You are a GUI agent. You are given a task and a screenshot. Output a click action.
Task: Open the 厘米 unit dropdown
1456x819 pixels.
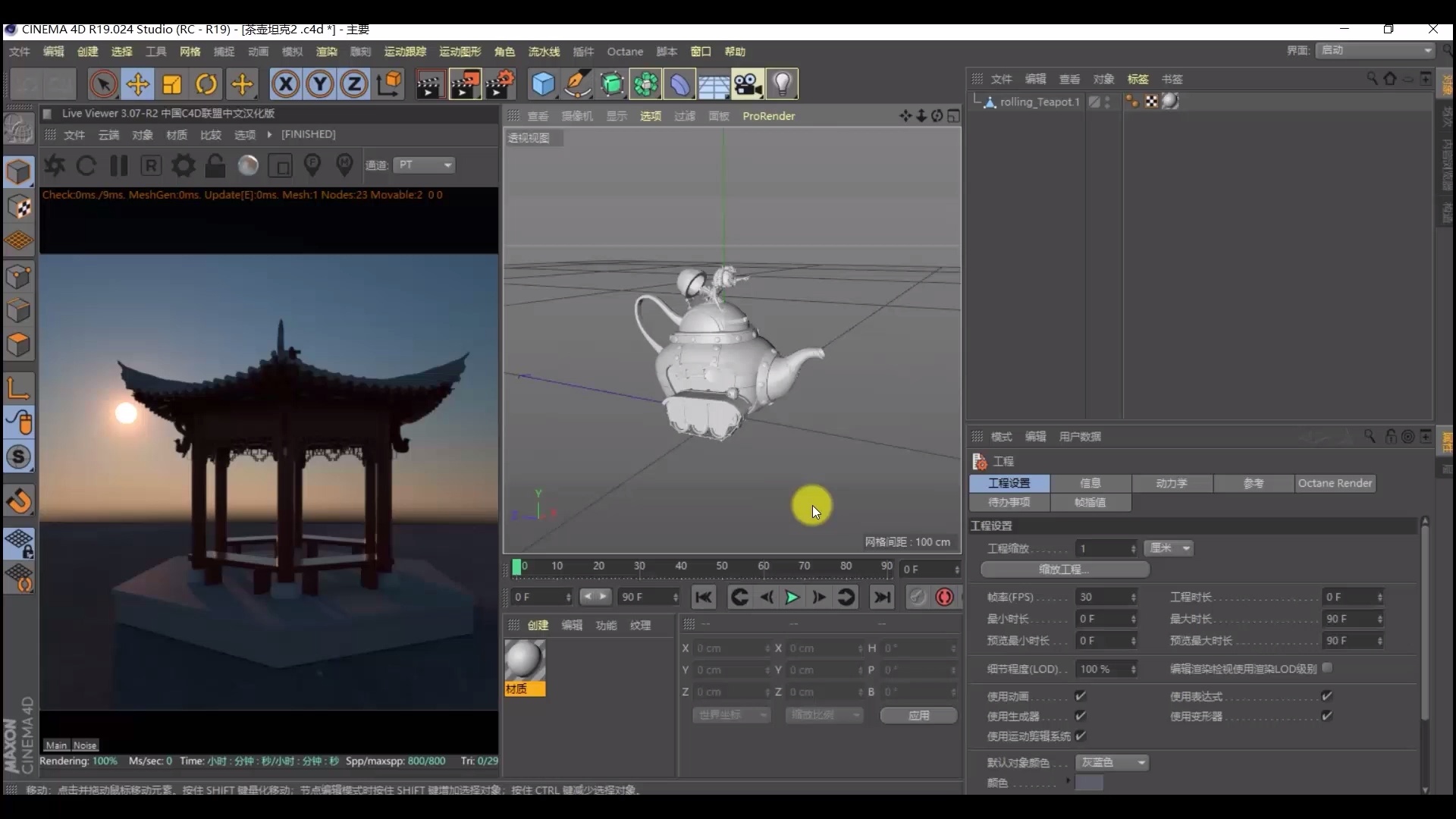tap(1169, 548)
